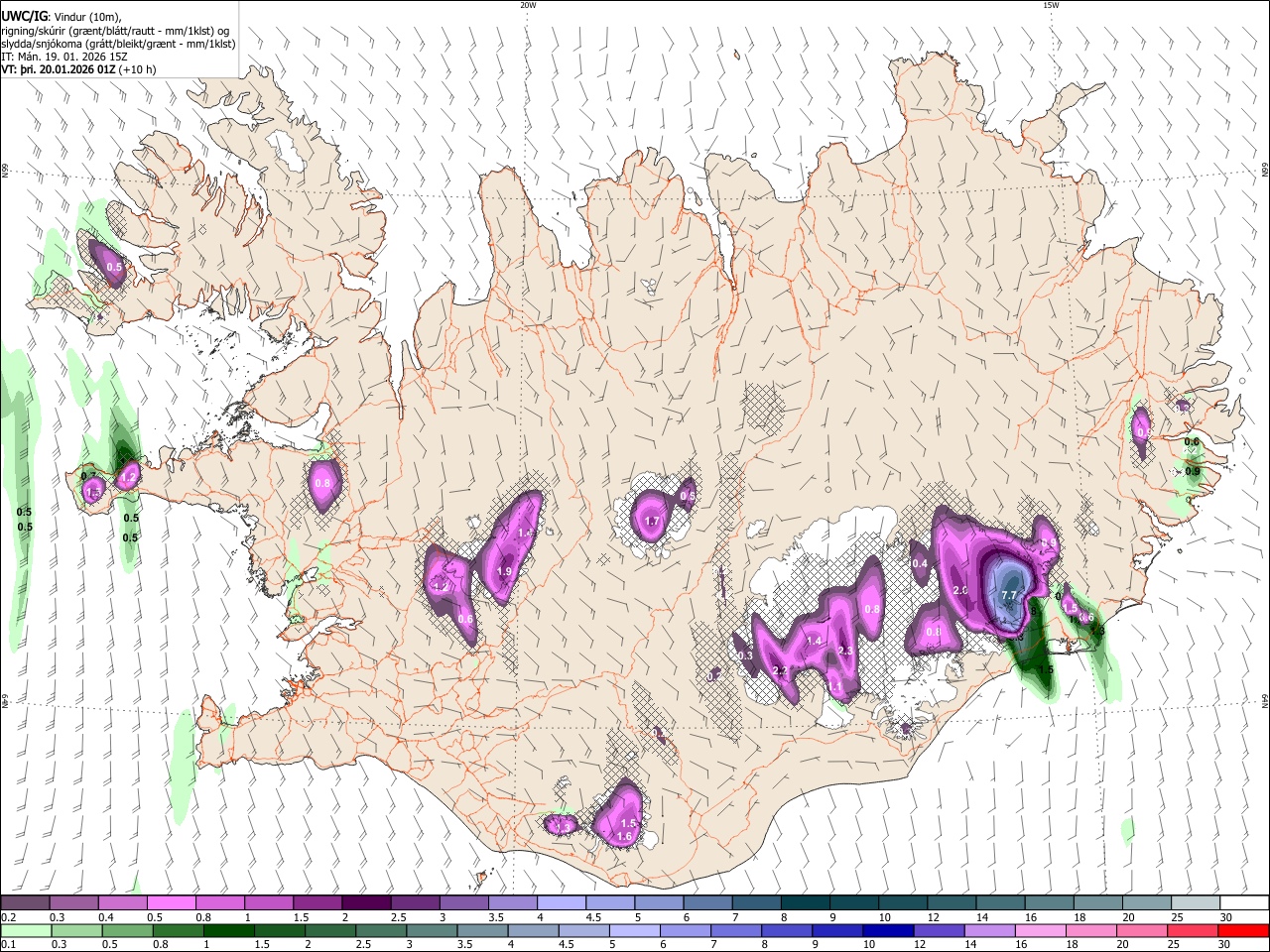Click the 'slydda/snjókoma' legend description line
The width and height of the screenshot is (1270, 952).
pyautogui.click(x=119, y=44)
